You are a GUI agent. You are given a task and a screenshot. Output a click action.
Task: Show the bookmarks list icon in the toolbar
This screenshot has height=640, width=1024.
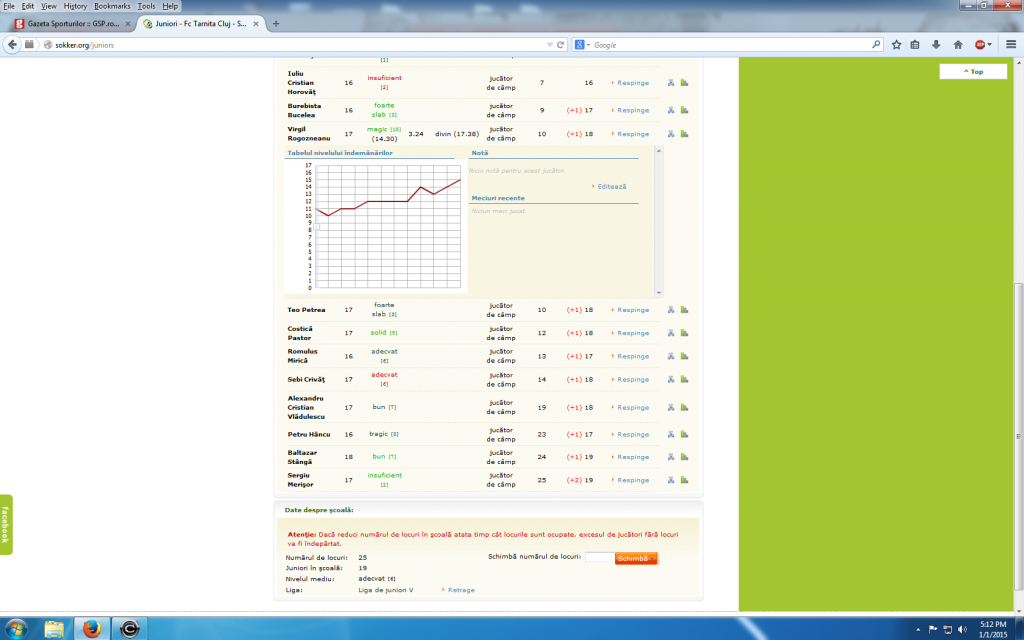click(916, 44)
